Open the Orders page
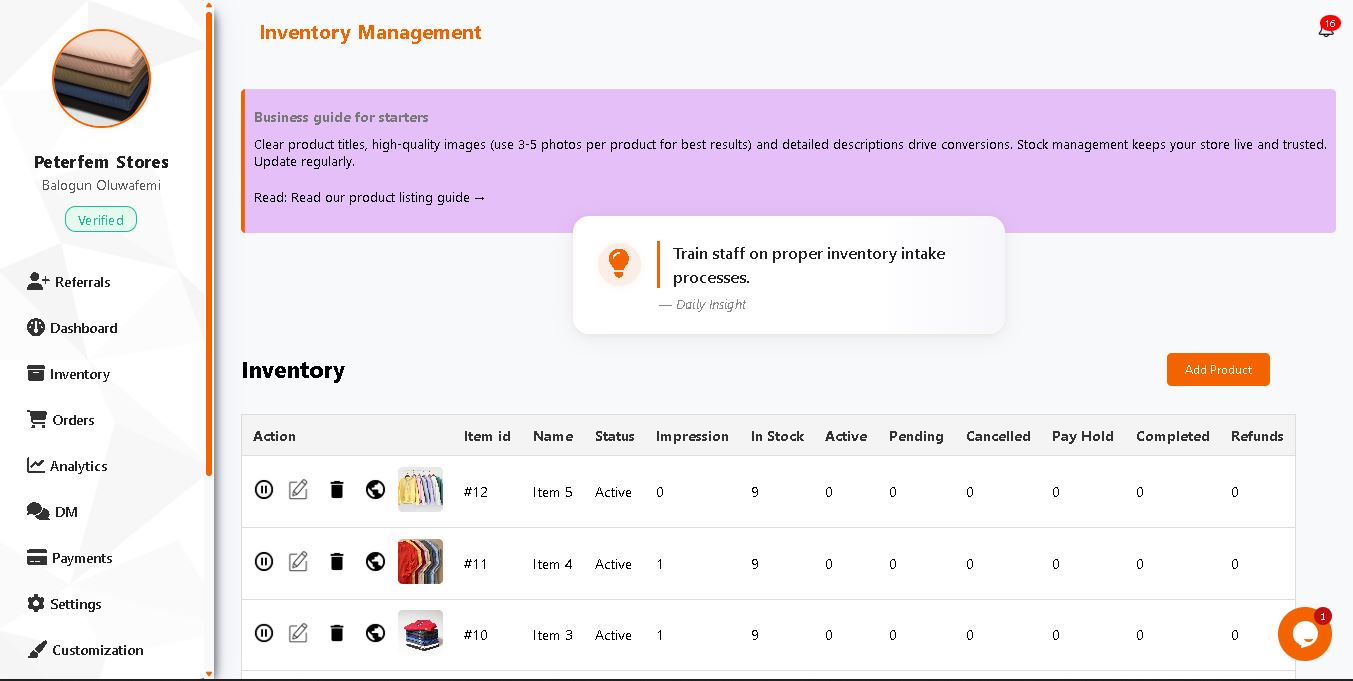1353x681 pixels. (71, 420)
